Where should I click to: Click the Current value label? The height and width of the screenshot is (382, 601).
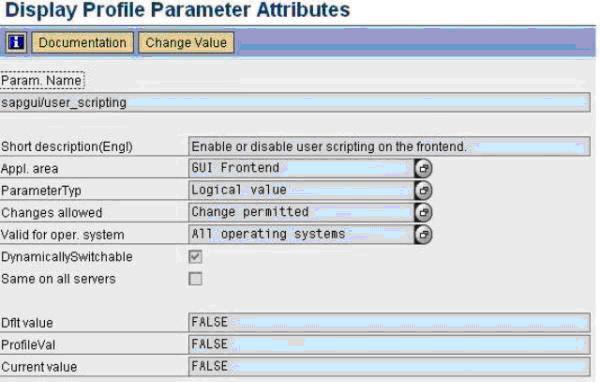click(39, 367)
